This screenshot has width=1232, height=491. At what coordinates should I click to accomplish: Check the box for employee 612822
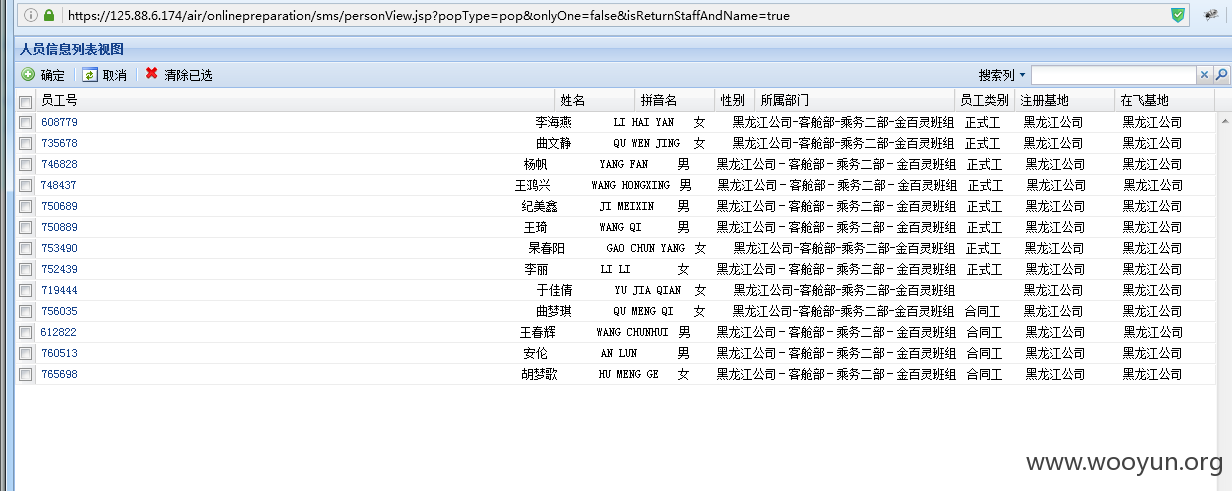coord(25,332)
